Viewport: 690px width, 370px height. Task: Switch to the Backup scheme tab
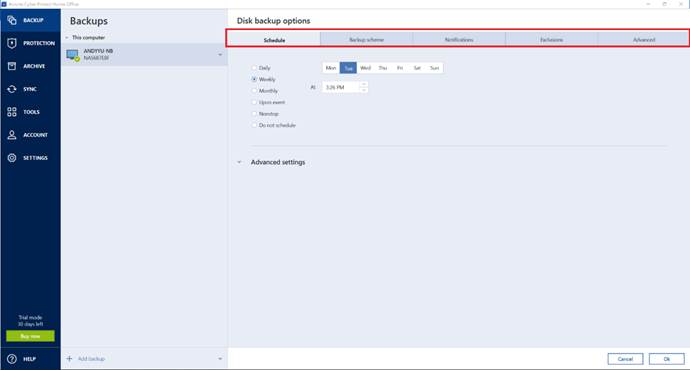pyautogui.click(x=367, y=40)
